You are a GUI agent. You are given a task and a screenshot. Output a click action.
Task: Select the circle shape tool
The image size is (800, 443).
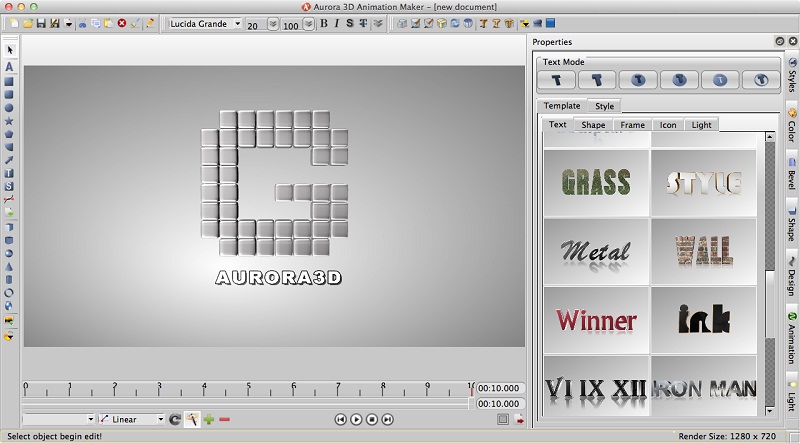tap(9, 108)
